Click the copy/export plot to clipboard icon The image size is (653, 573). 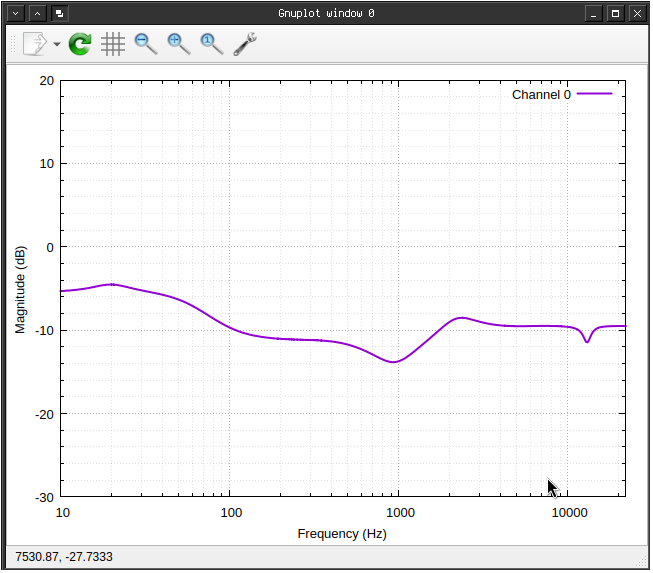pyautogui.click(x=35, y=44)
